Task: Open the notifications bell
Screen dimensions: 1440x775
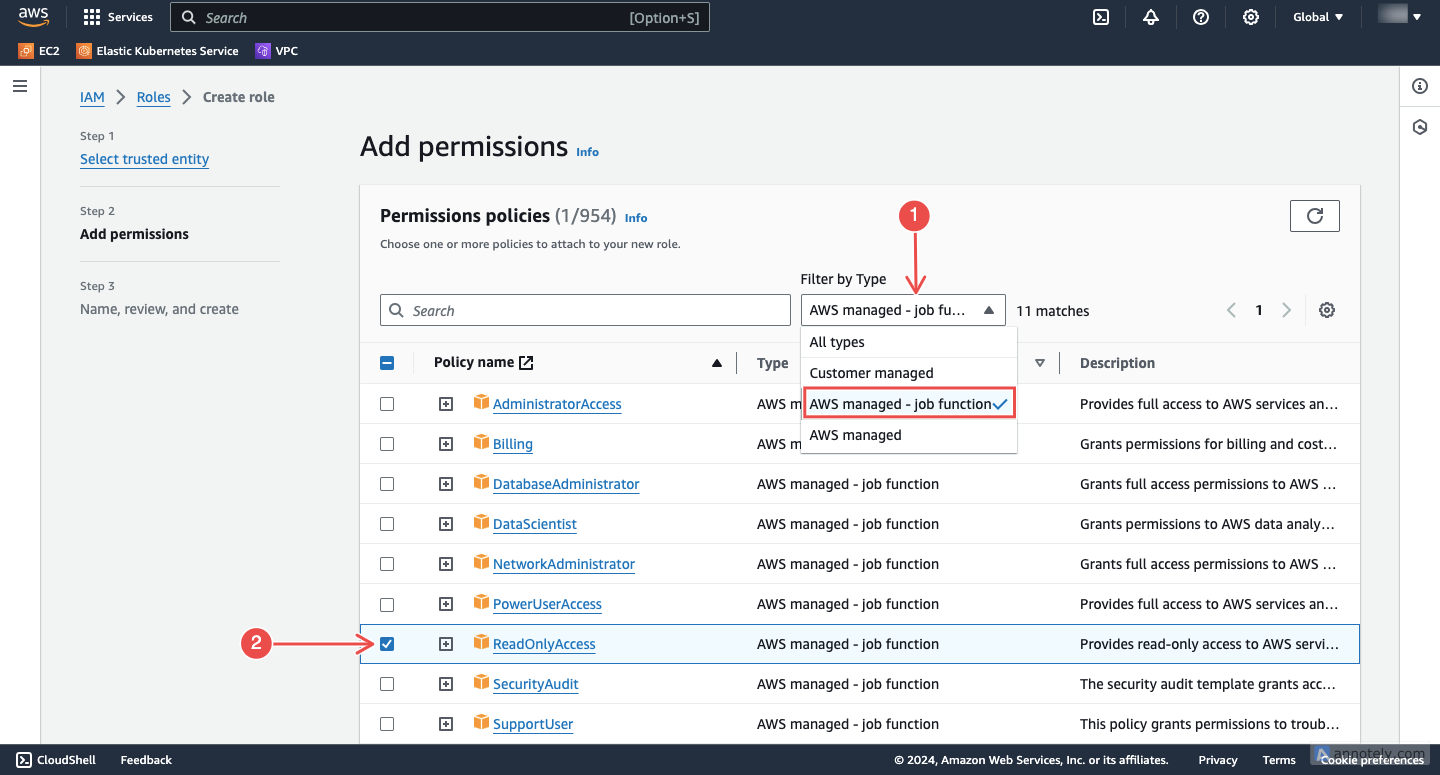Action: [1151, 17]
